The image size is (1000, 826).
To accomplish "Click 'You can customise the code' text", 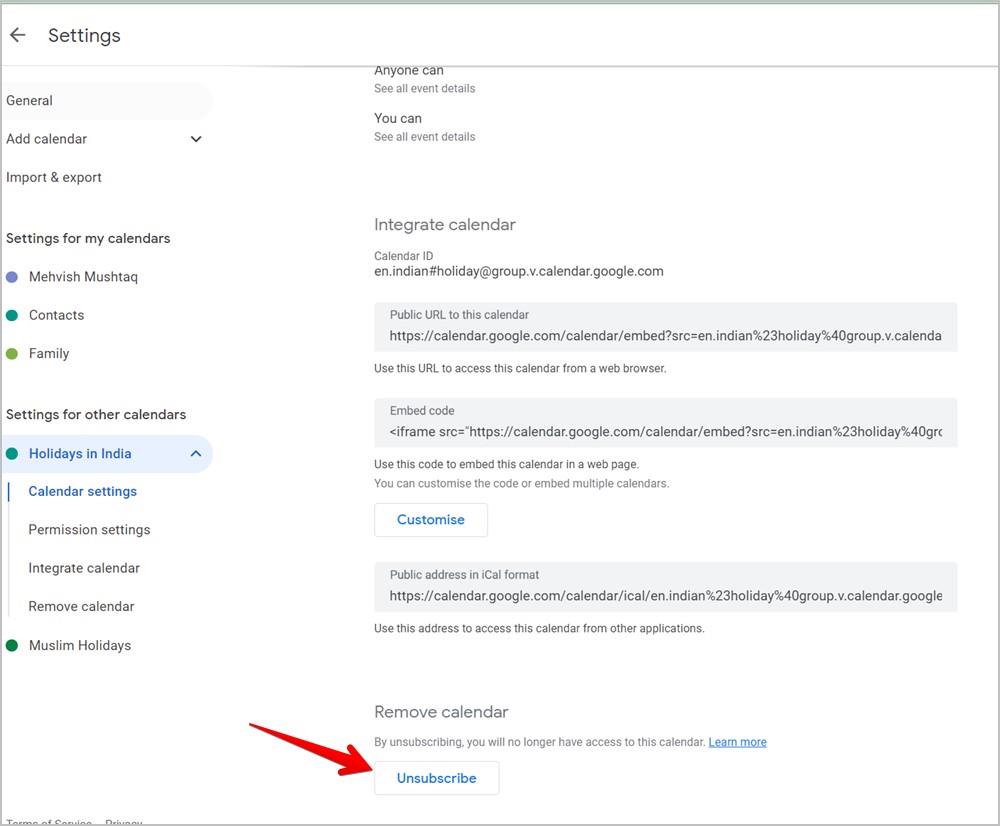I will coord(521,483).
